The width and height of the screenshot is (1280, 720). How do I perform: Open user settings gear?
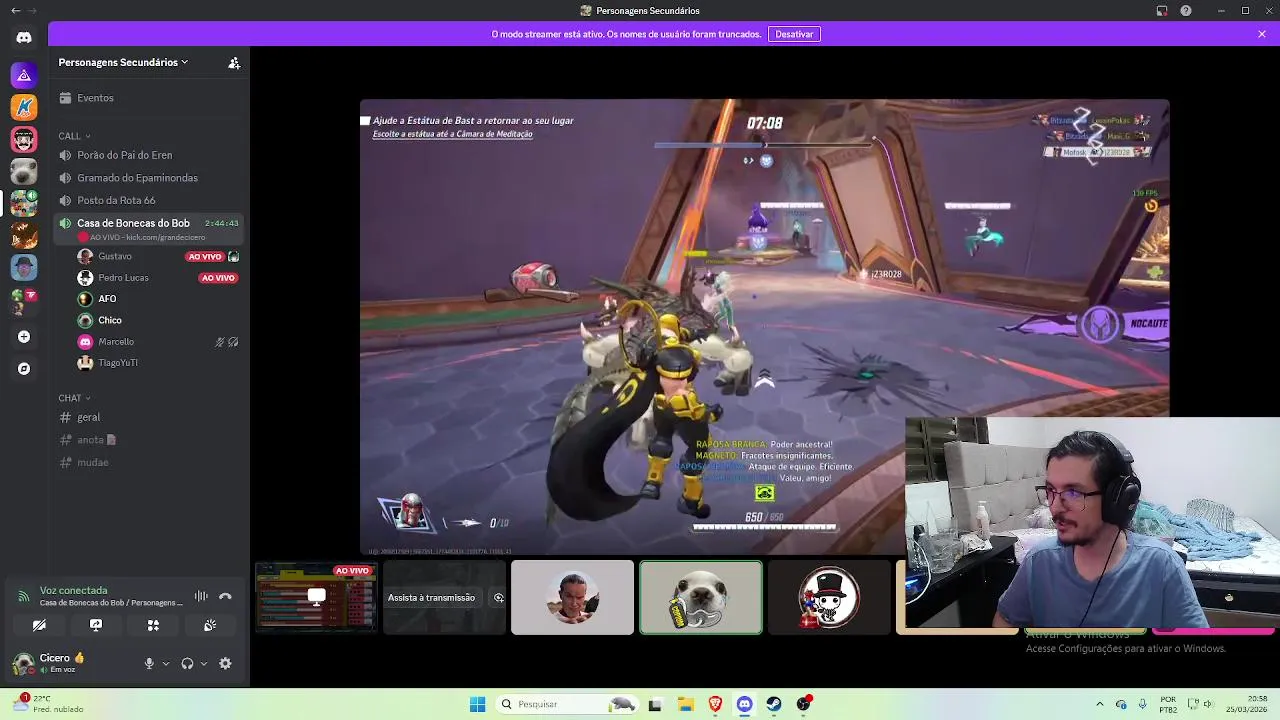pyautogui.click(x=225, y=663)
